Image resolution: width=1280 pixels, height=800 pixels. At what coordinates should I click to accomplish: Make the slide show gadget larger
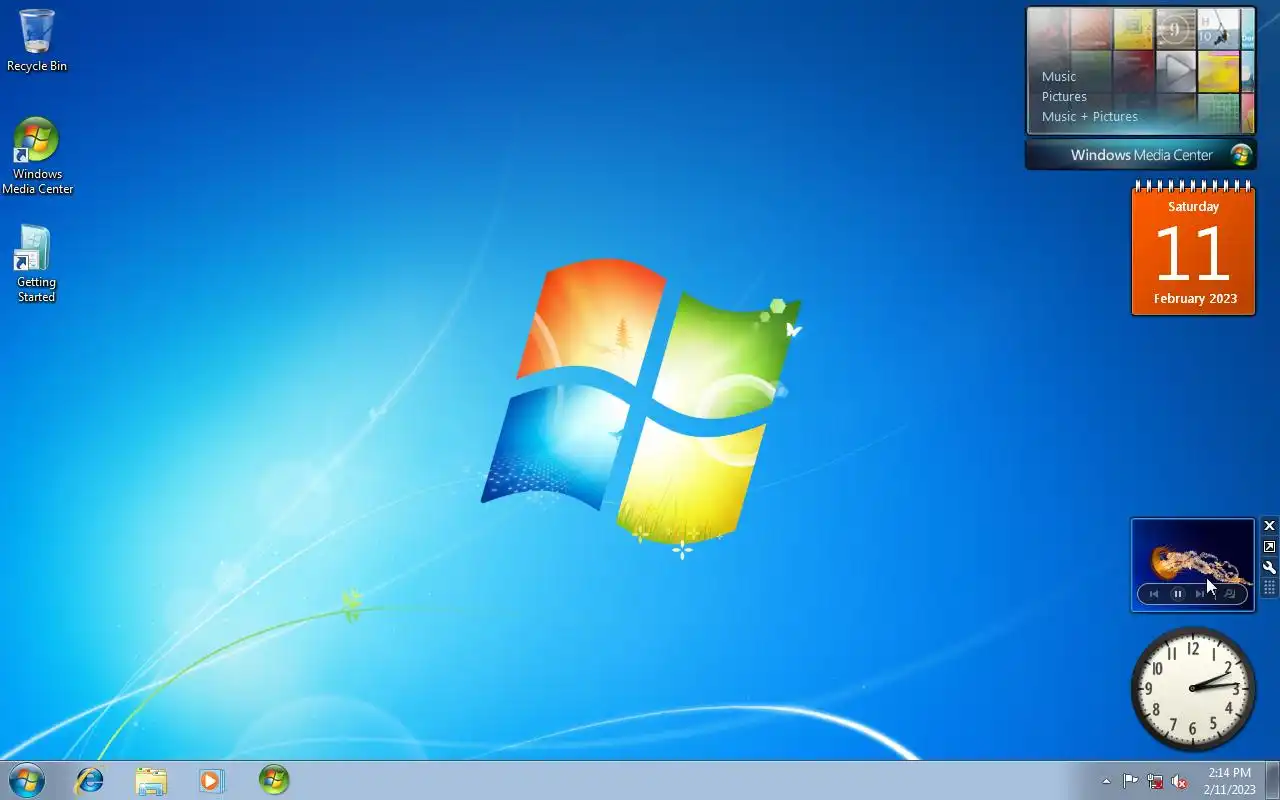tap(1269, 547)
